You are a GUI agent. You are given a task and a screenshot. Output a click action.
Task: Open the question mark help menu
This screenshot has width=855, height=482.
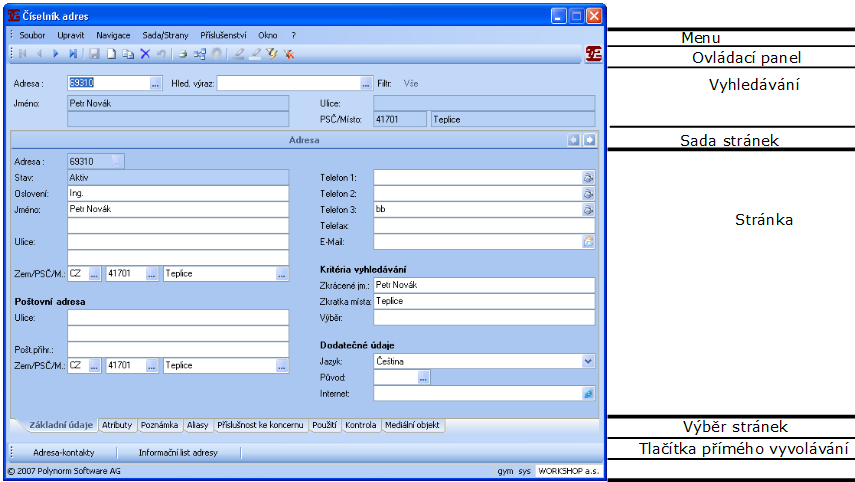(293, 35)
